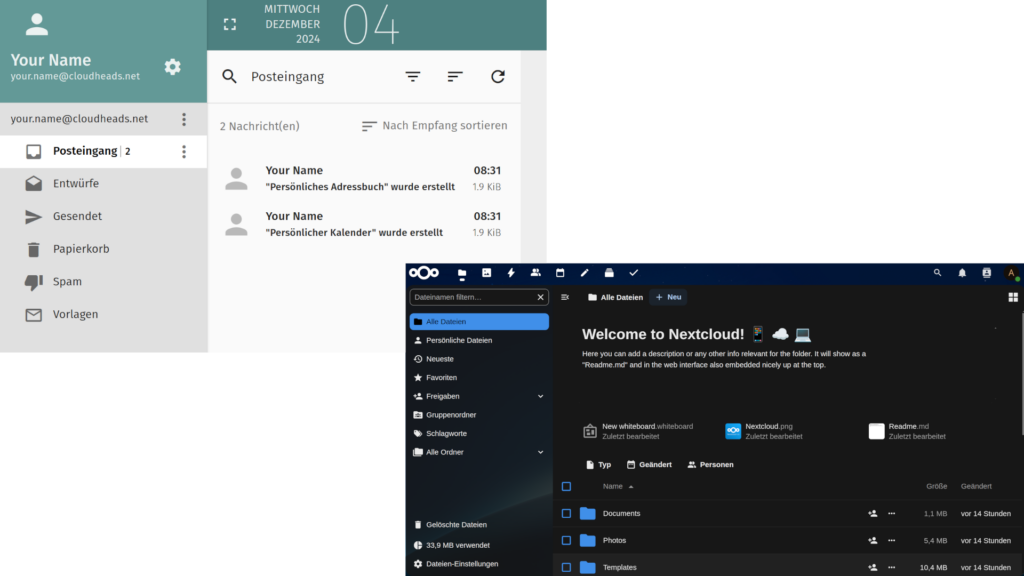Click the 33,9 MB verwendet storage indicator
Image resolution: width=1024 pixels, height=576 pixels.
point(479,545)
